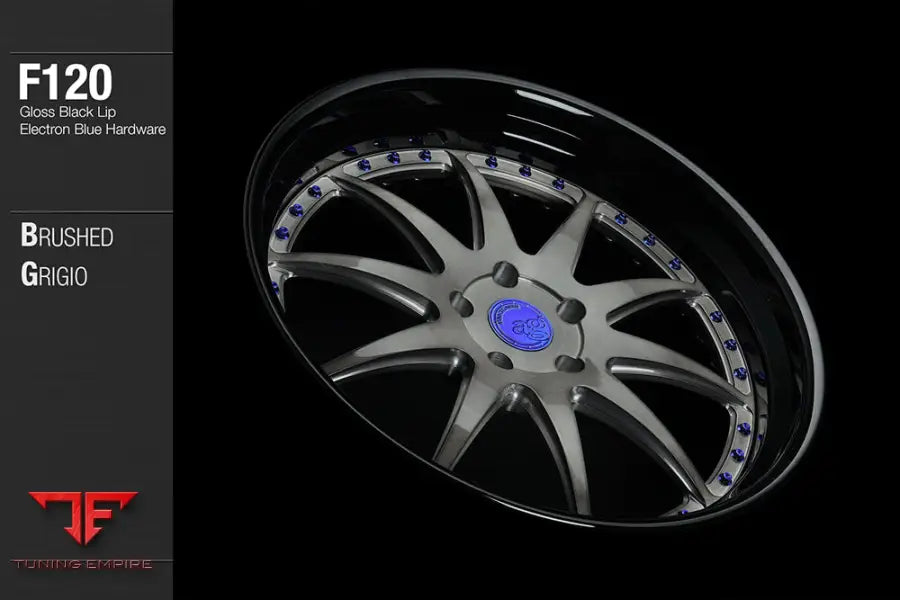The image size is (900, 600).
Task: Select the Brushed finish label
Action: pos(67,237)
